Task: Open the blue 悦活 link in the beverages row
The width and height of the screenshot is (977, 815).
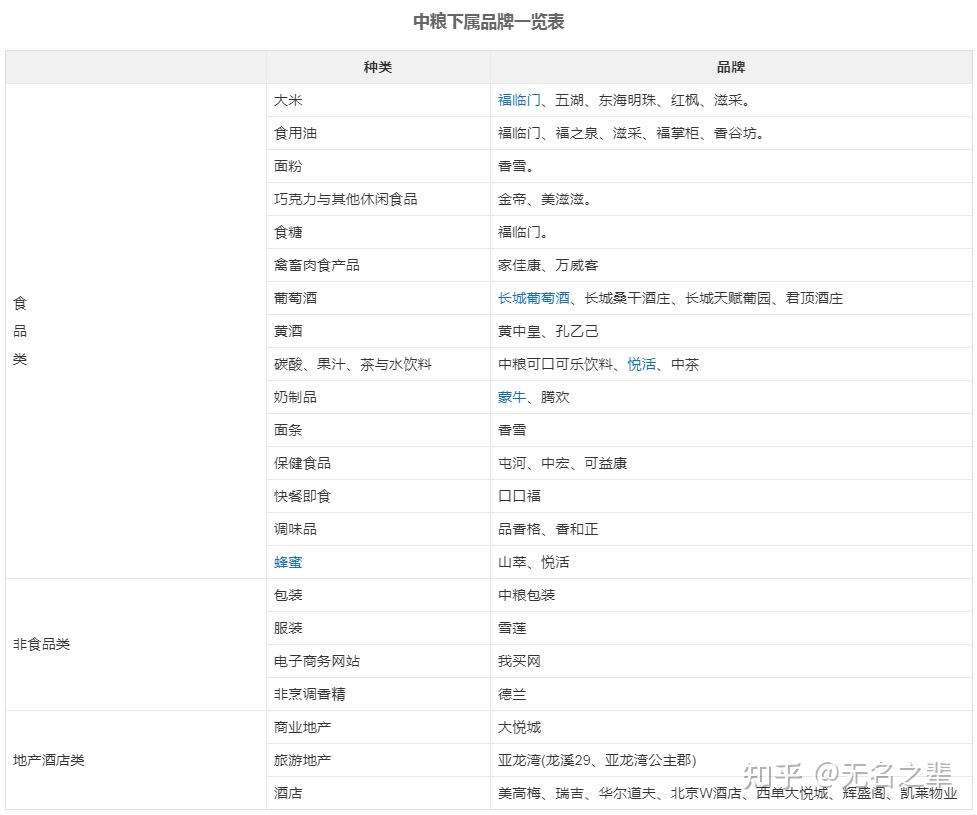Action: [641, 365]
